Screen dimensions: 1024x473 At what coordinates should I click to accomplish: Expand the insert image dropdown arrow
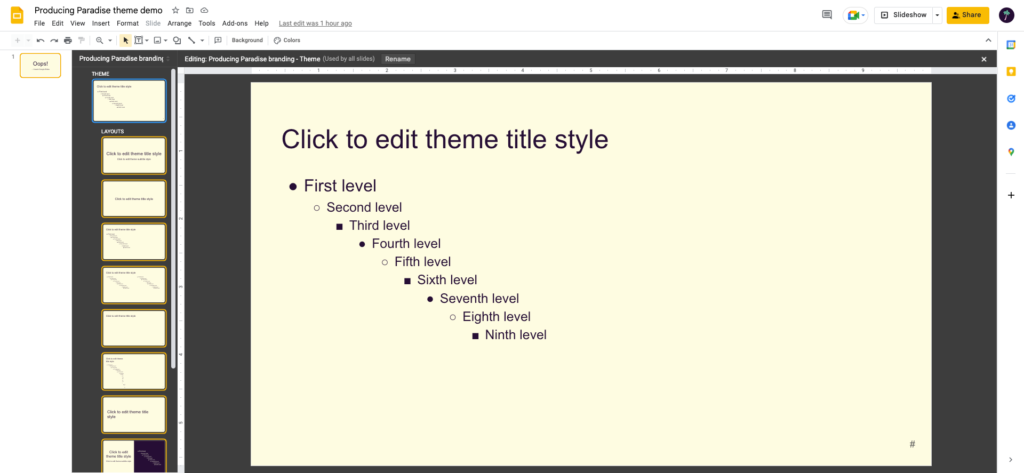pos(166,41)
